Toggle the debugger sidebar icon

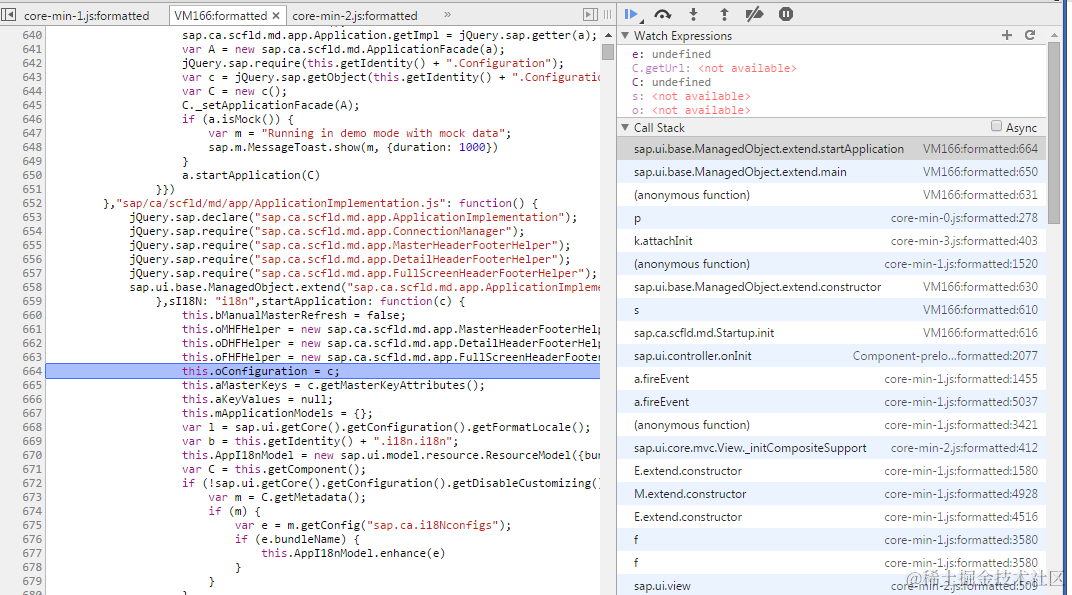tap(590, 14)
